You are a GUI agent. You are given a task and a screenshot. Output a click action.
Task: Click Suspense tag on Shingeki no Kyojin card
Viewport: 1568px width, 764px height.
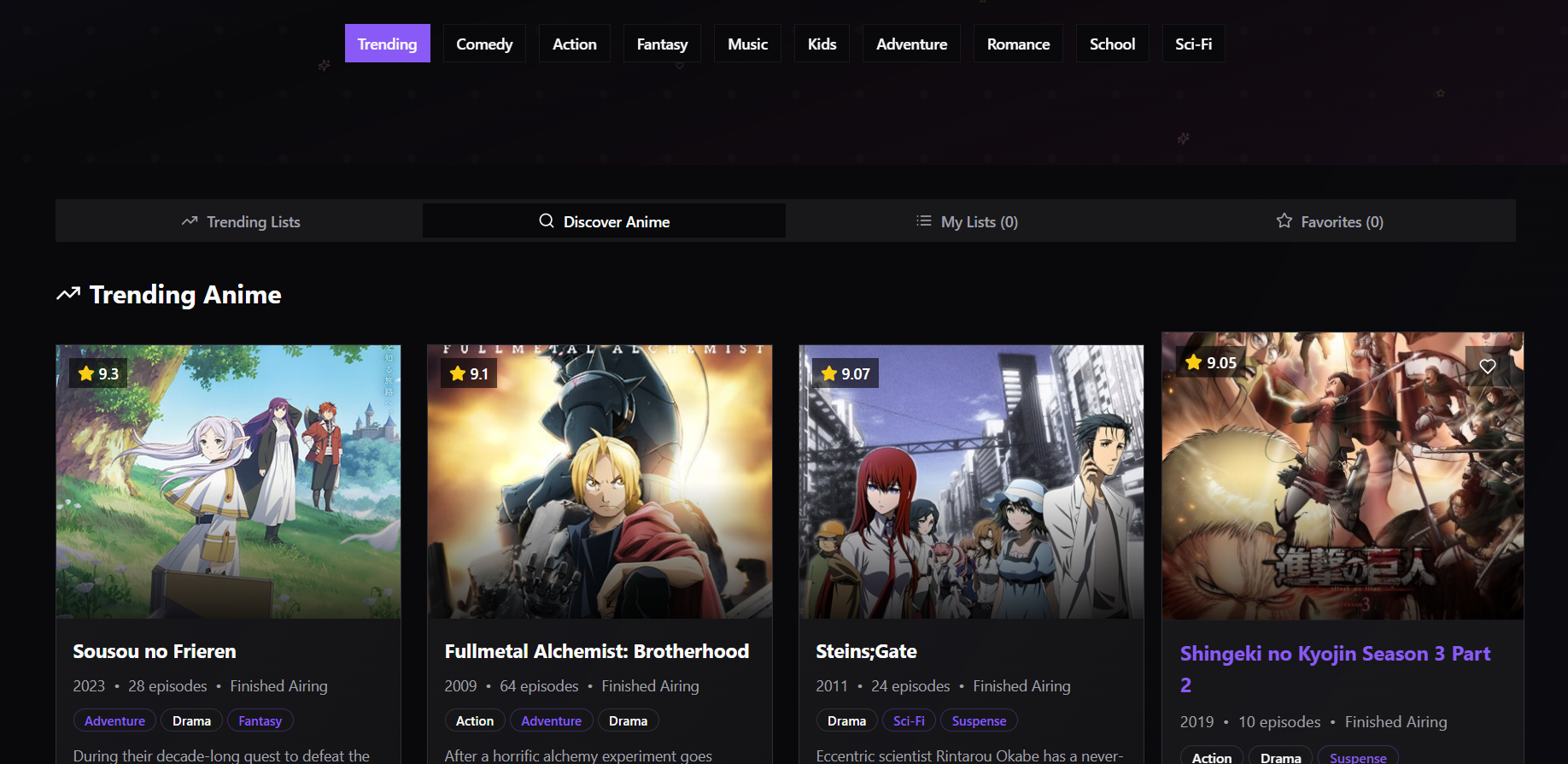pos(1358,757)
